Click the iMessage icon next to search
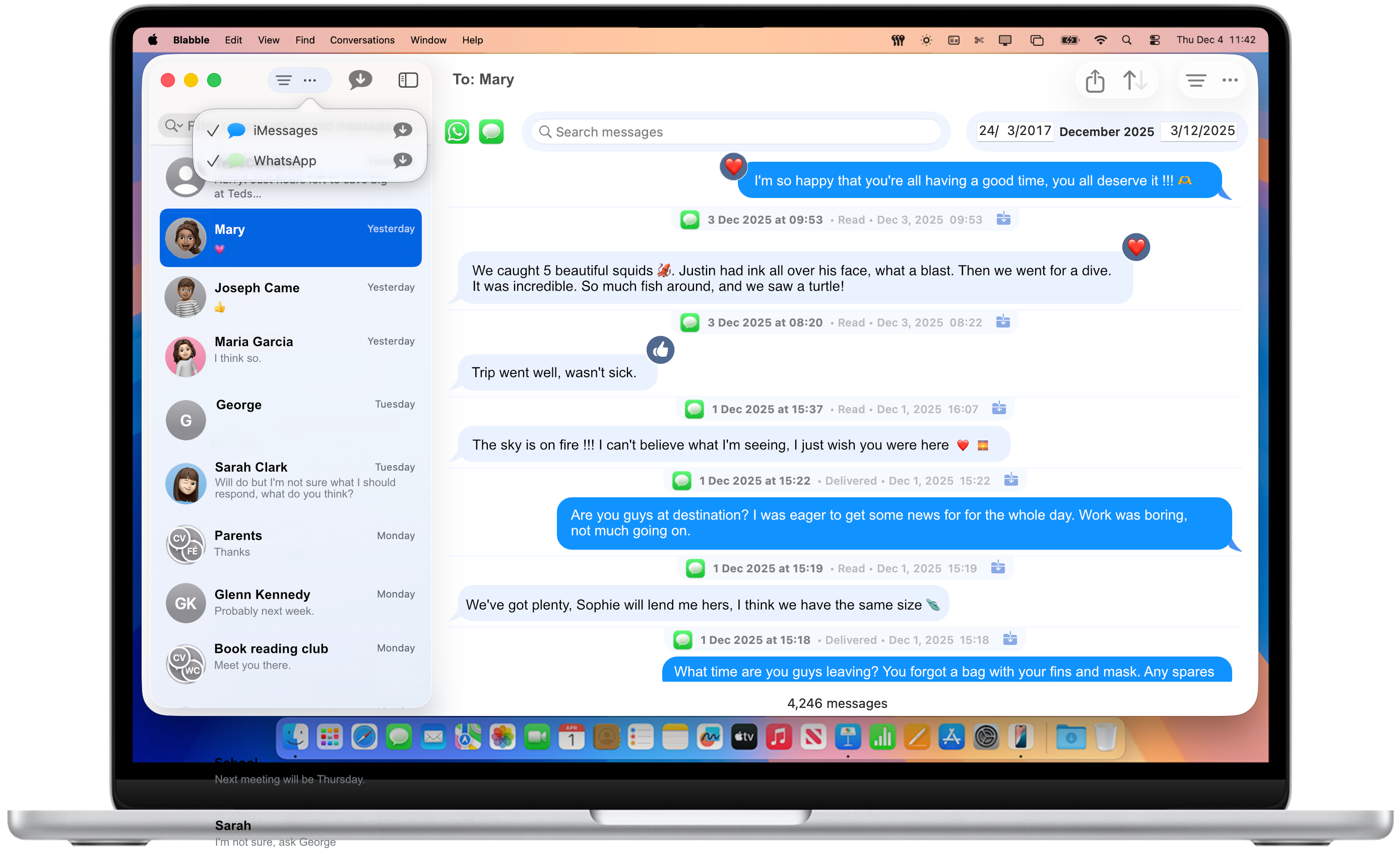Screen dimensions: 1400x851 click(x=491, y=131)
